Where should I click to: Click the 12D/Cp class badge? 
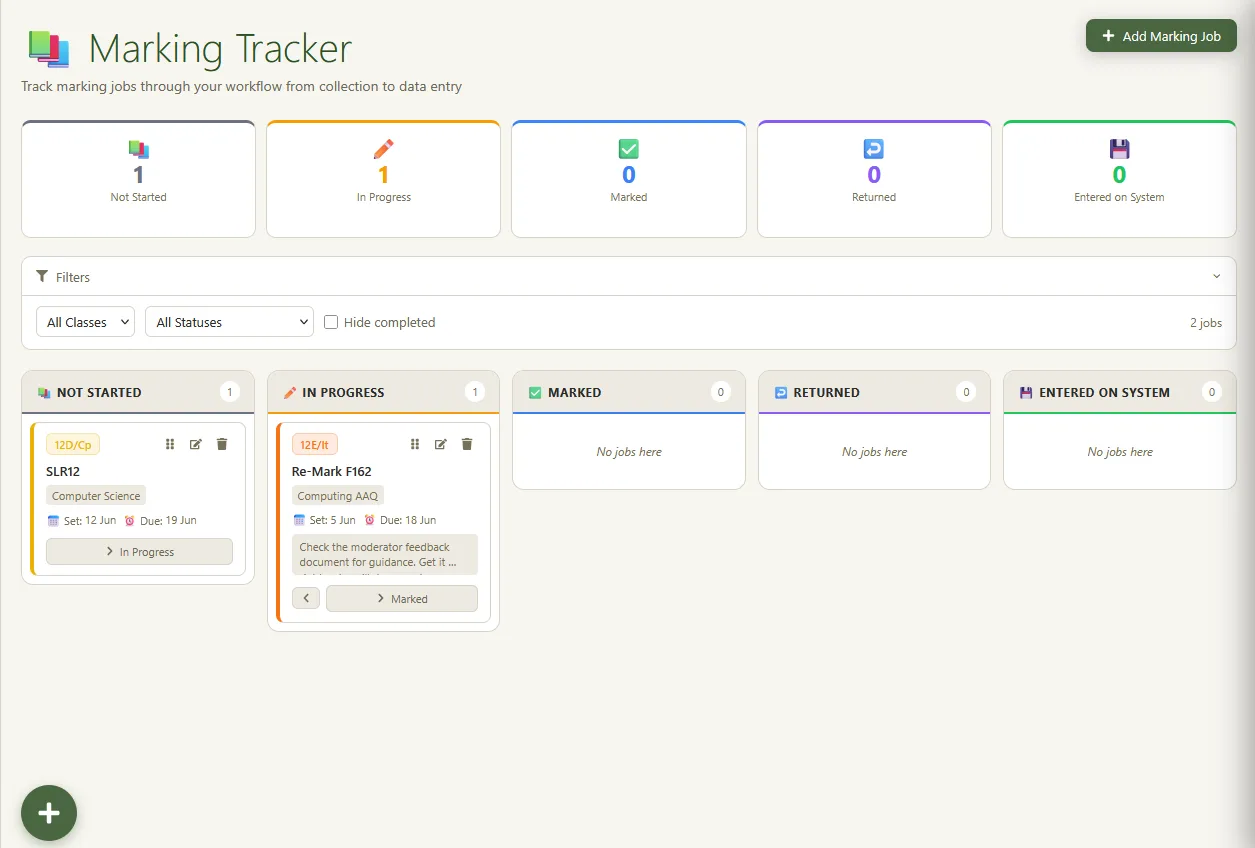click(x=73, y=445)
